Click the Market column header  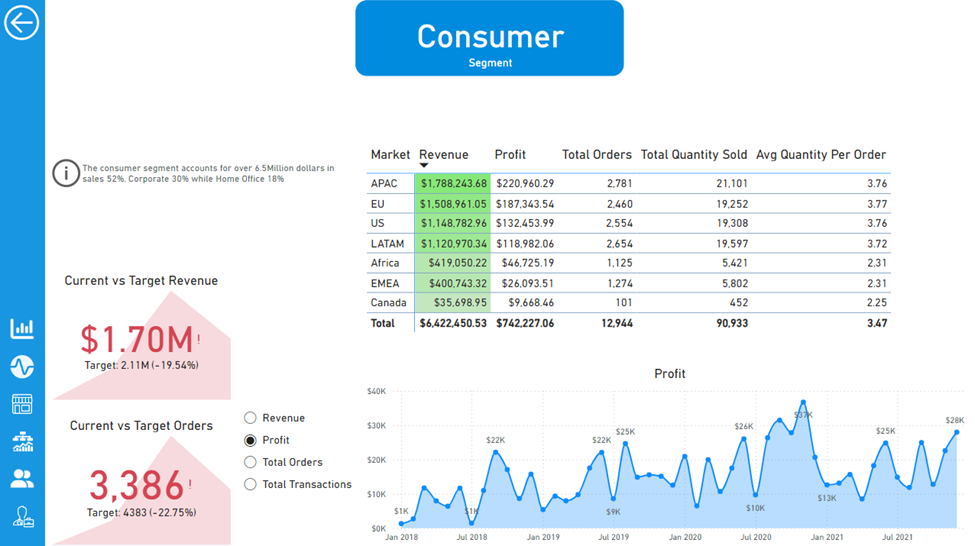[390, 155]
